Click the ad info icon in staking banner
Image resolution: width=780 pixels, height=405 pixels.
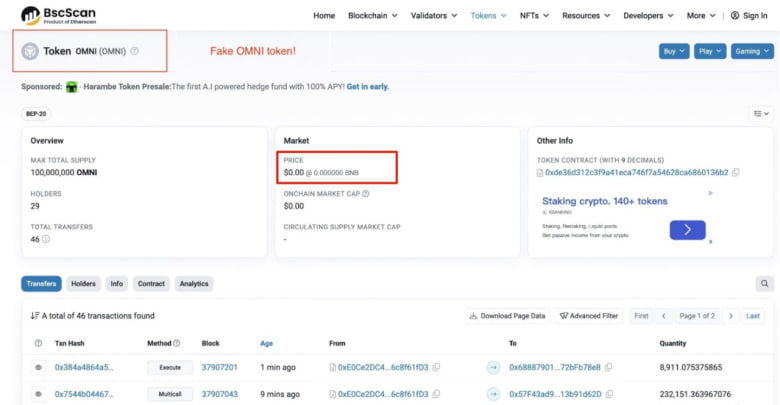pos(710,193)
